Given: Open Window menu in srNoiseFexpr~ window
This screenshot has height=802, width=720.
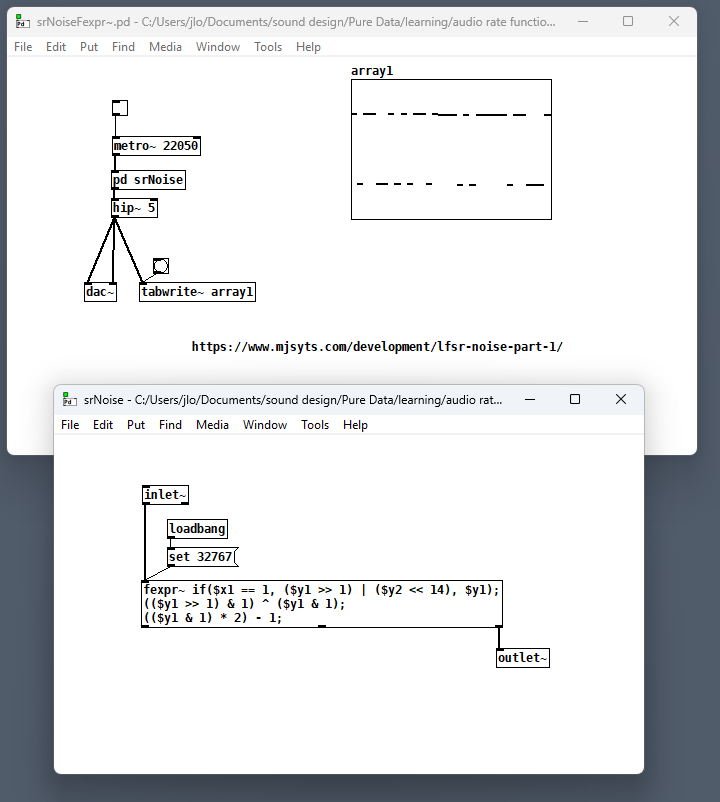Looking at the screenshot, I should 218,47.
